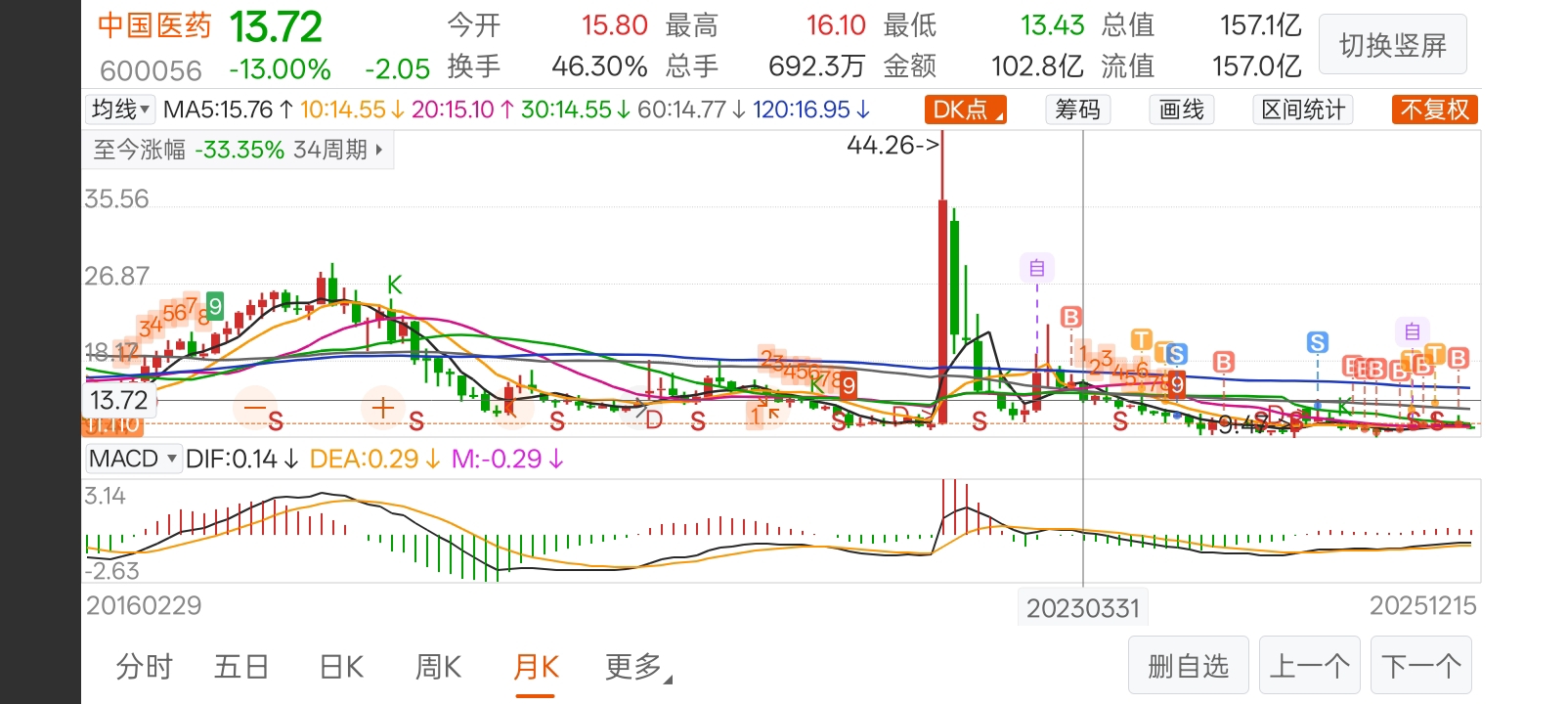Tap the blue S marker overlapping an orange T
Viewport: 1568px width, 704px height.
coord(1176,354)
